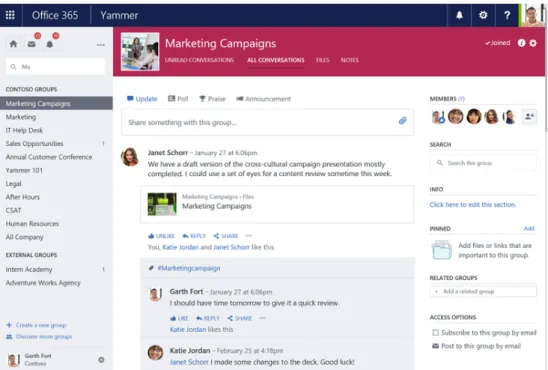Select Praise post type
Screen dimensions: 548x370
click(x=212, y=99)
